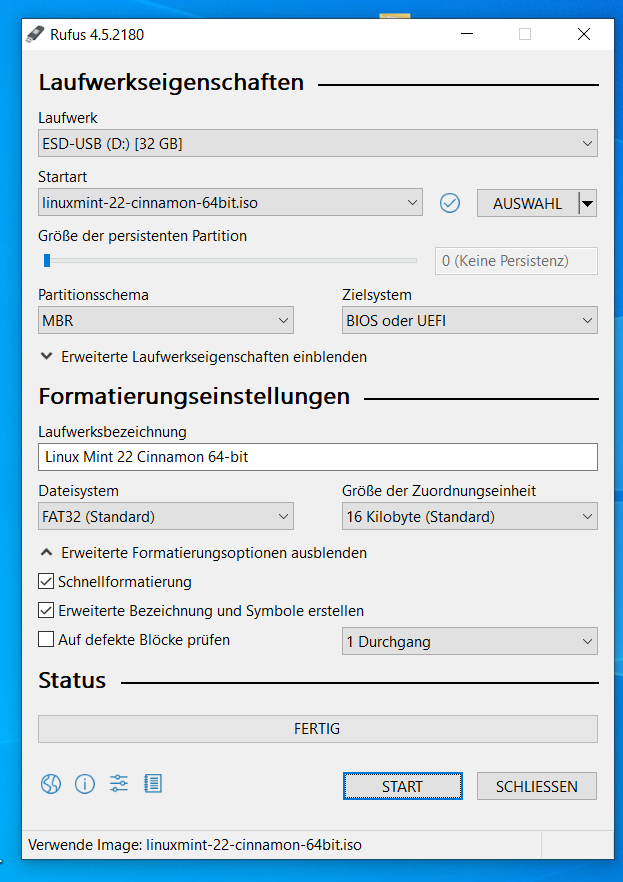
Task: Click the START button
Action: (x=403, y=786)
